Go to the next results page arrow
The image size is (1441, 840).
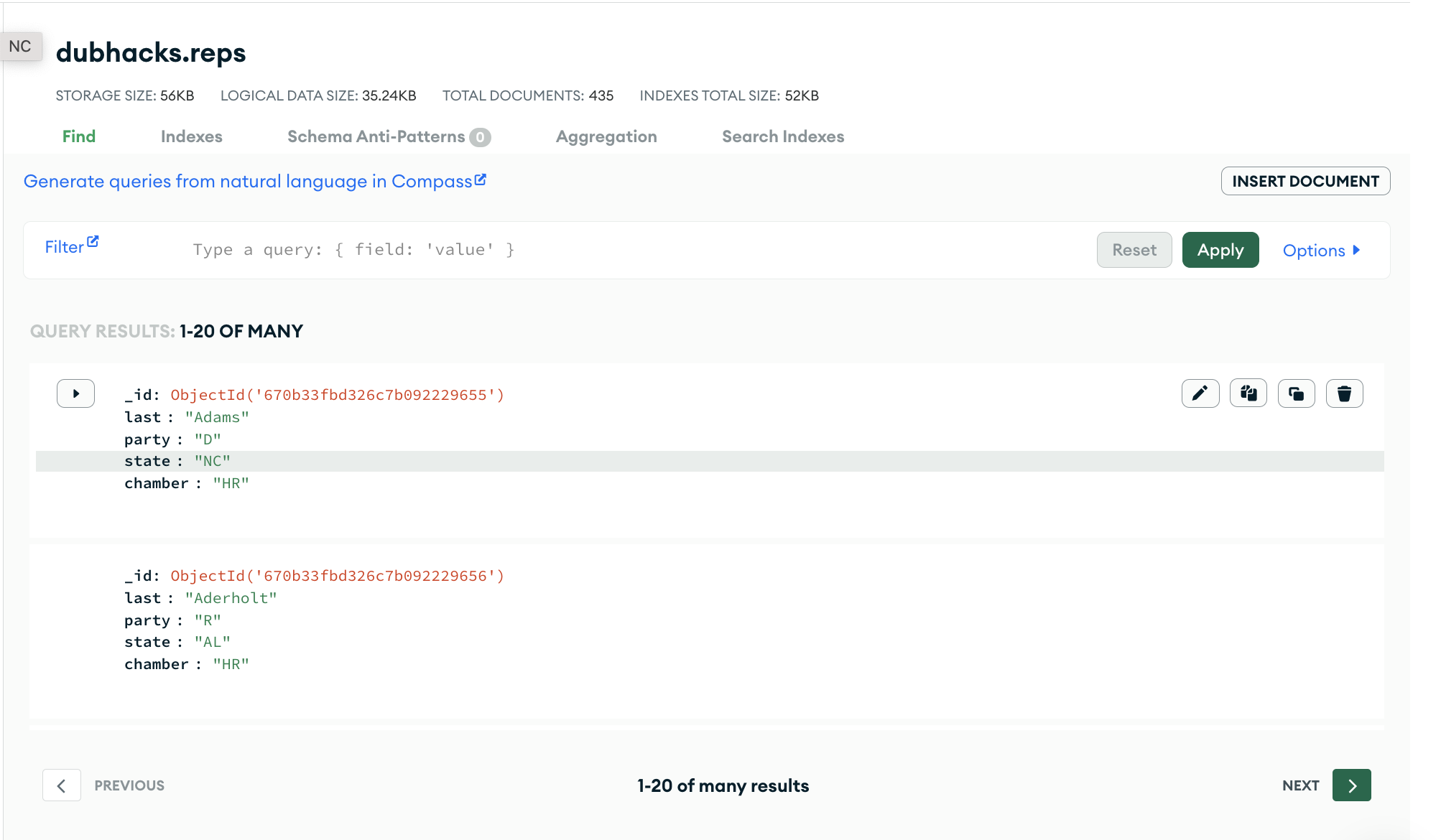pyautogui.click(x=1351, y=785)
